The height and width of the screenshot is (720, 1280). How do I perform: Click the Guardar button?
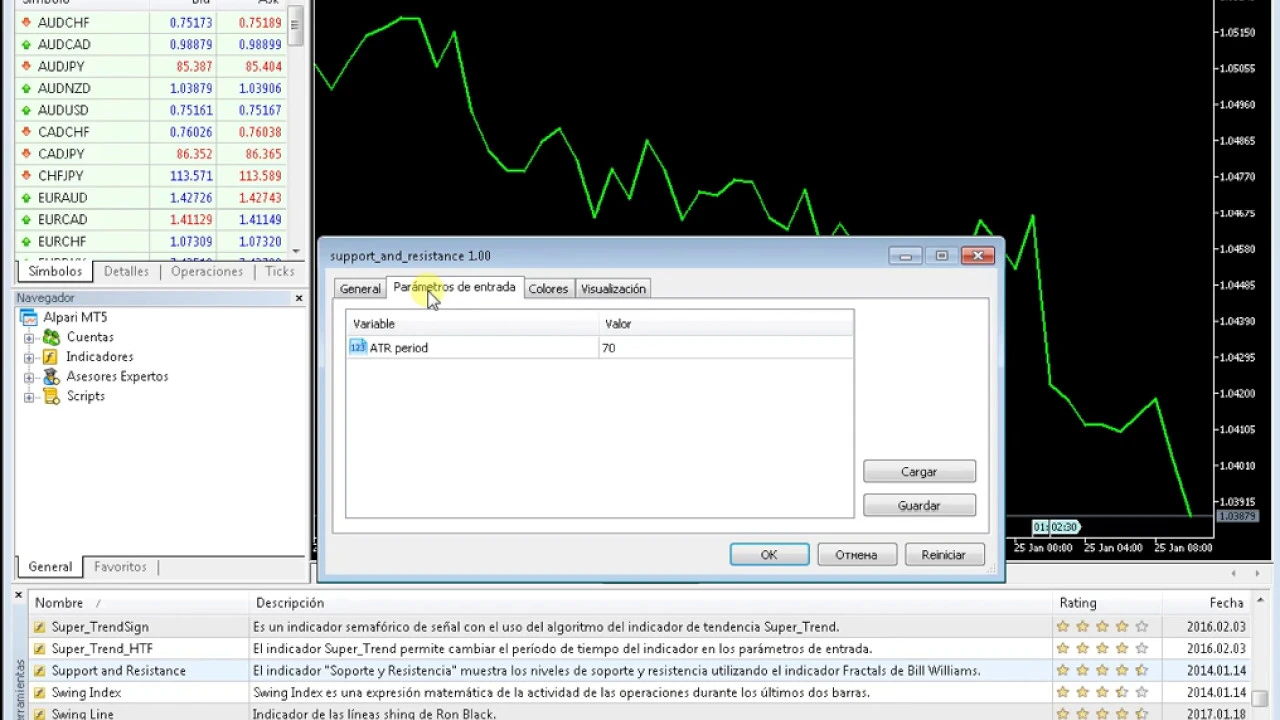pyautogui.click(x=919, y=506)
